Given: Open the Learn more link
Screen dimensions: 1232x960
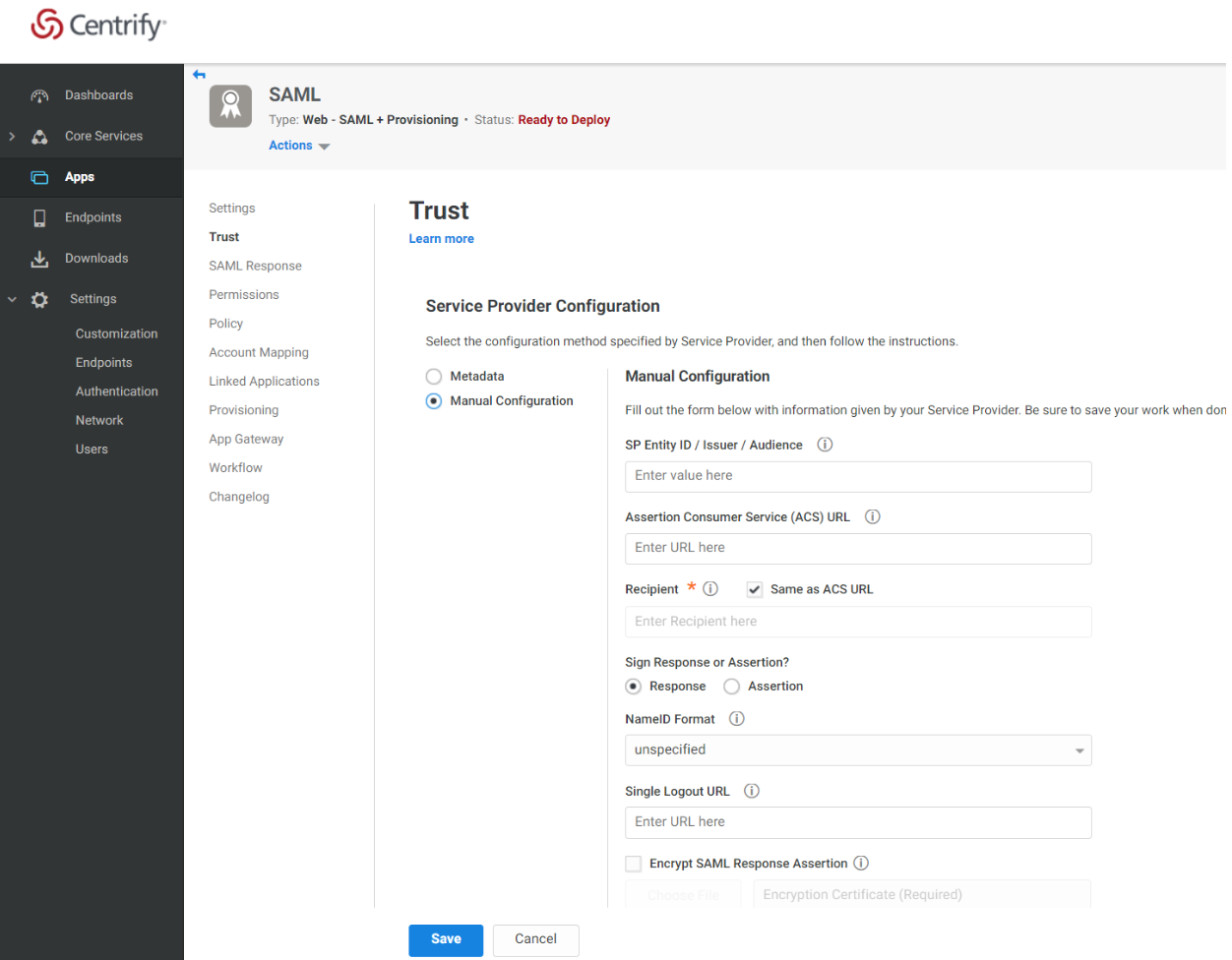Looking at the screenshot, I should point(442,239).
